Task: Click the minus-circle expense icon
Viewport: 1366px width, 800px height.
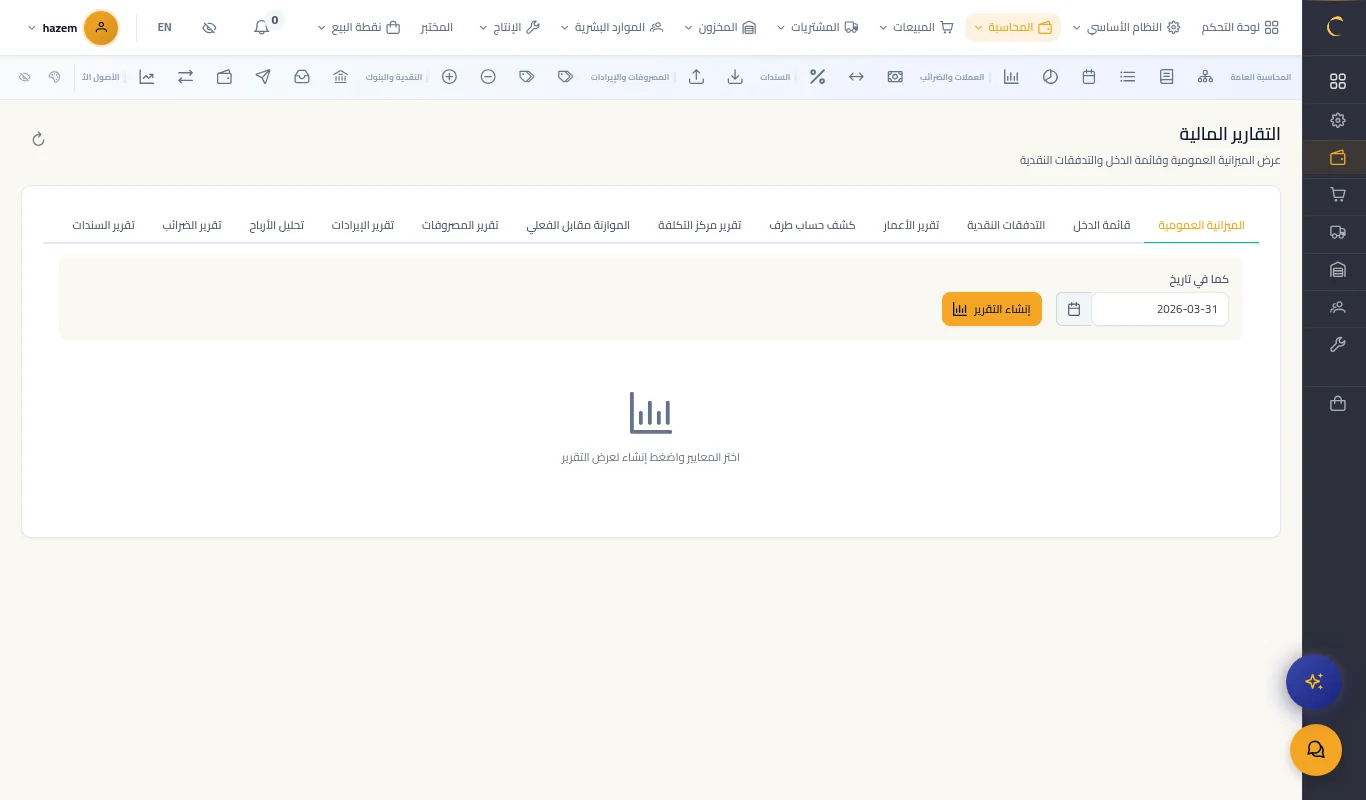Action: tap(488, 76)
